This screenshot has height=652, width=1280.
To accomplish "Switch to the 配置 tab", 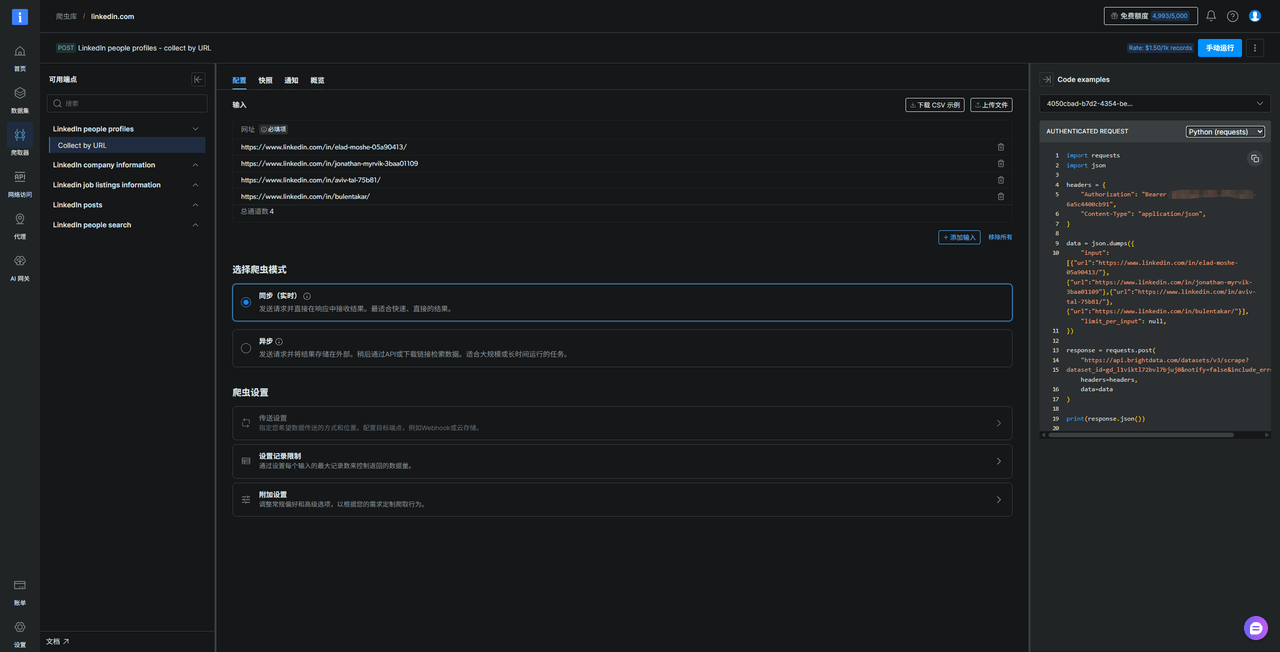I will tap(239, 80).
